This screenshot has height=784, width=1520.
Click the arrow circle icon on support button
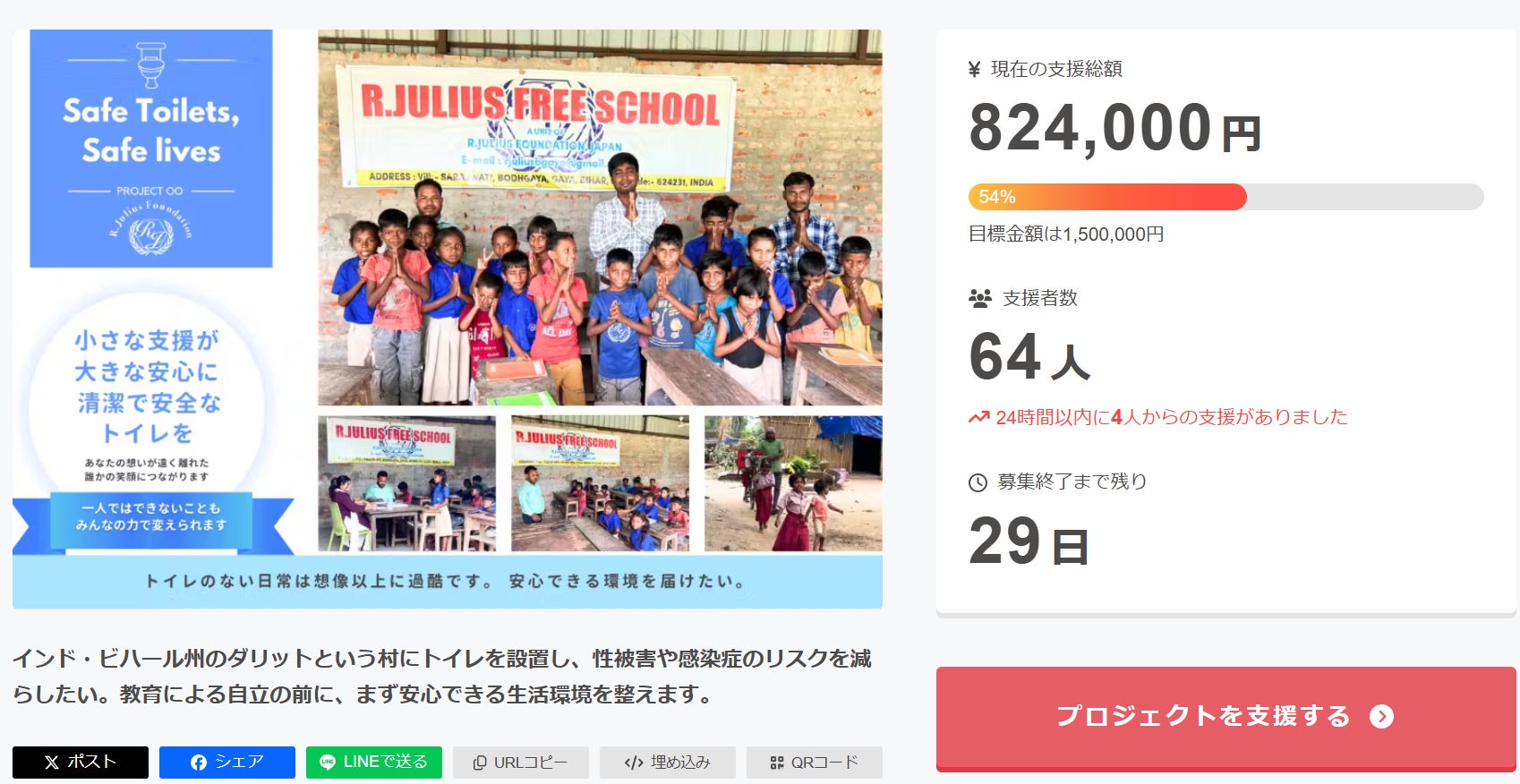click(x=1381, y=717)
